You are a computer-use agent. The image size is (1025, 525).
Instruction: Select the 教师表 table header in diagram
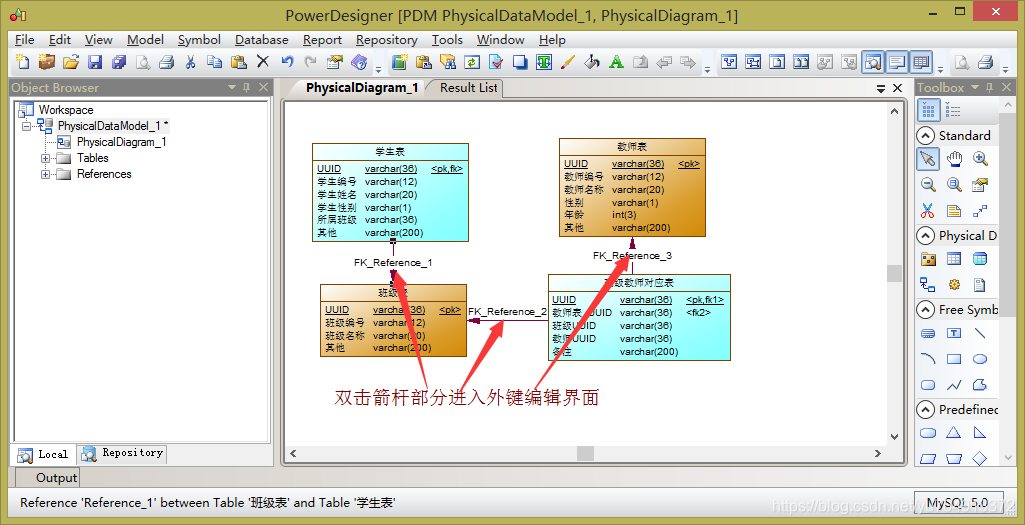632,147
